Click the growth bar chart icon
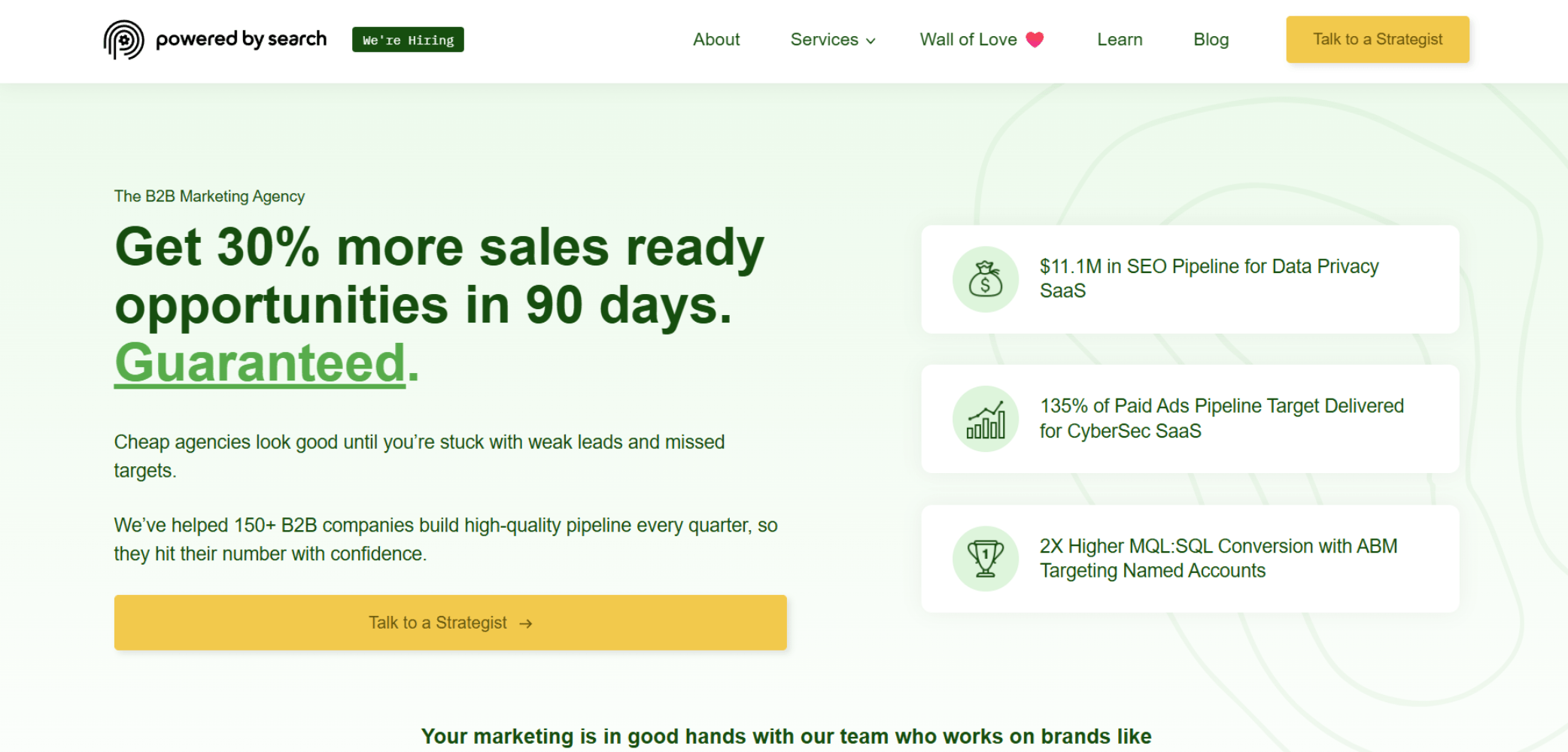 [986, 419]
